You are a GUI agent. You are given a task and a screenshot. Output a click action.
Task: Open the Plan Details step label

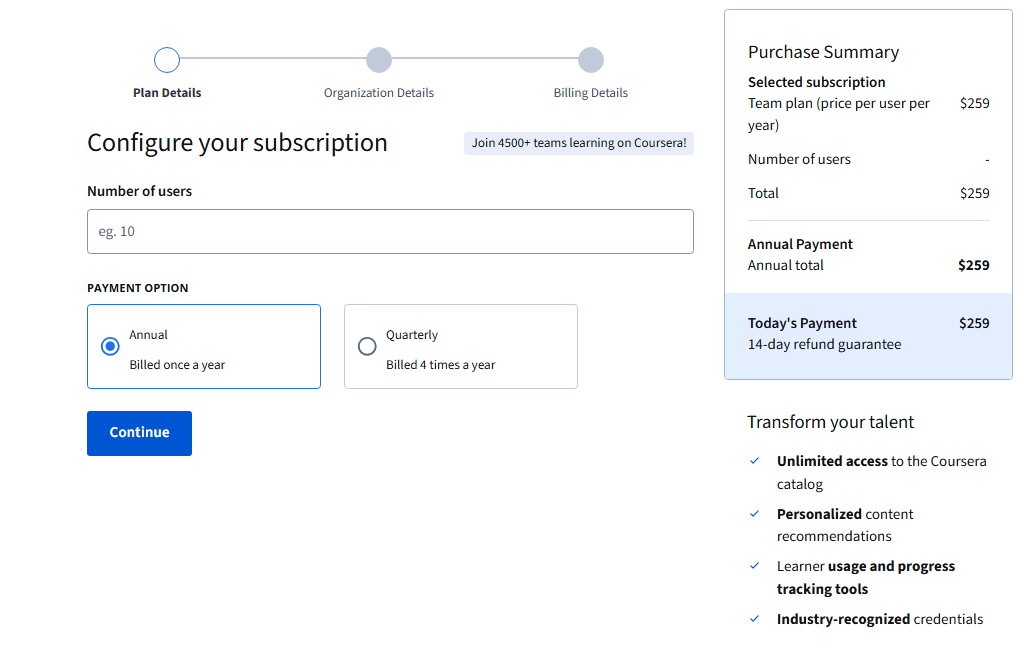167,93
